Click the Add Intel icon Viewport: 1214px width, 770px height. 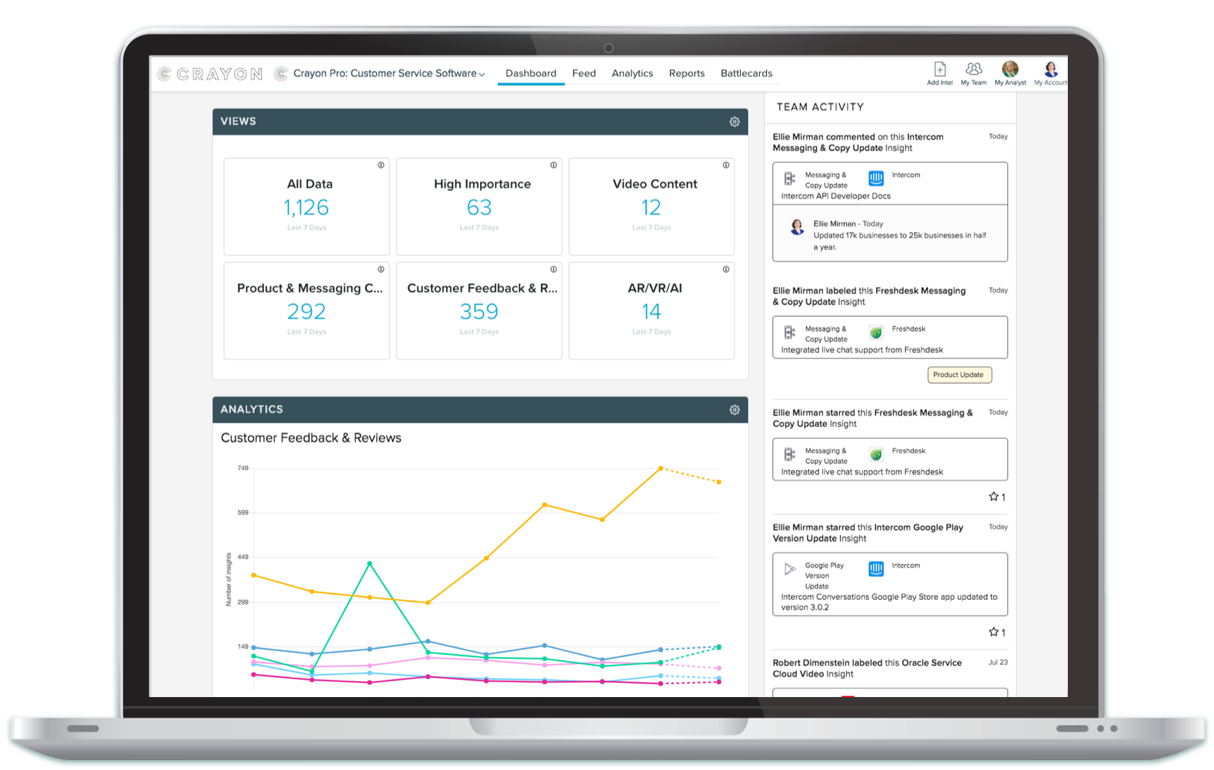click(x=939, y=70)
